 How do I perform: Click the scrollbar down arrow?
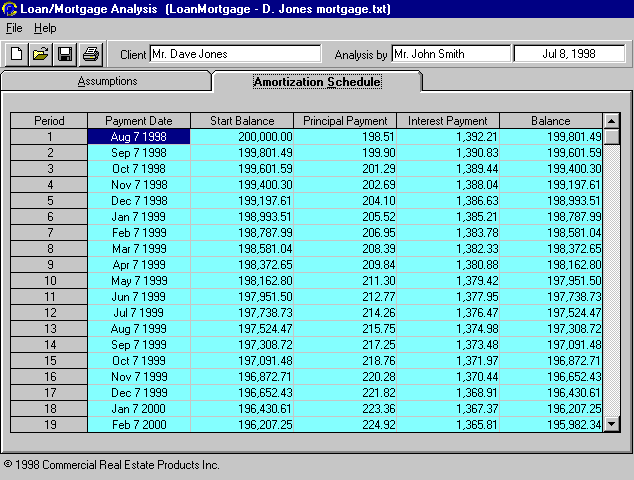coord(611,424)
